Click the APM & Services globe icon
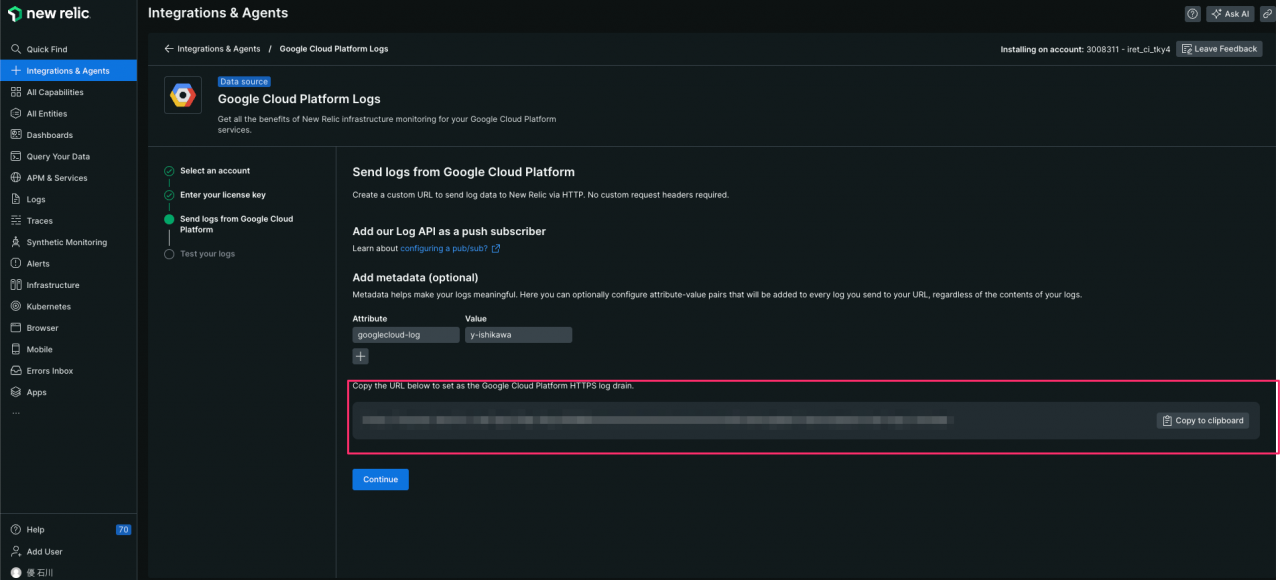Screen dimensions: 1280x580 [x=16, y=178]
